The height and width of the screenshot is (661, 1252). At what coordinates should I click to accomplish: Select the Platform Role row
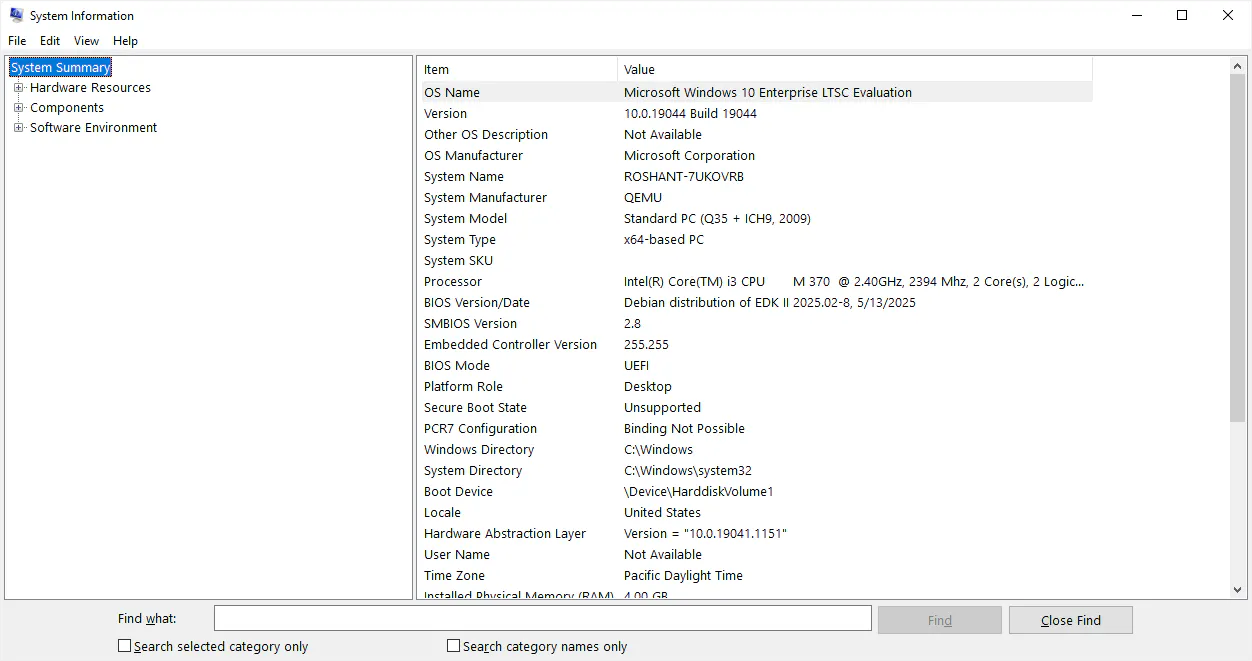point(755,386)
